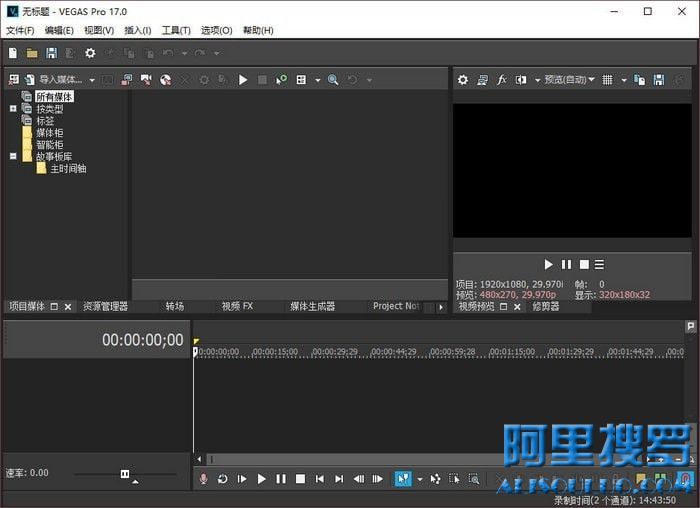Expand the 按类型 tree node
The height and width of the screenshot is (508, 700).
pyautogui.click(x=13, y=108)
